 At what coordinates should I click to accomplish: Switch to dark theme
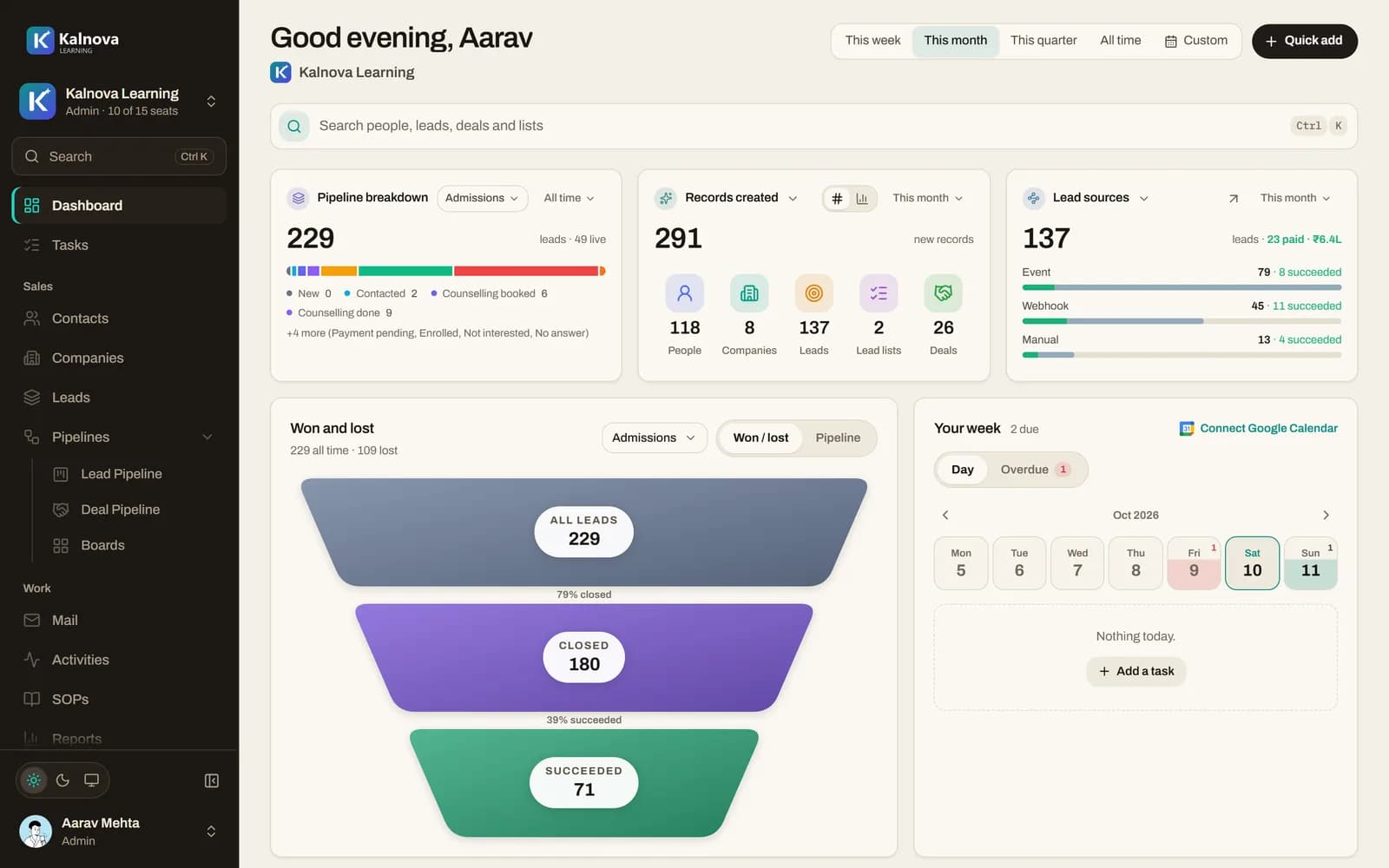click(63, 780)
